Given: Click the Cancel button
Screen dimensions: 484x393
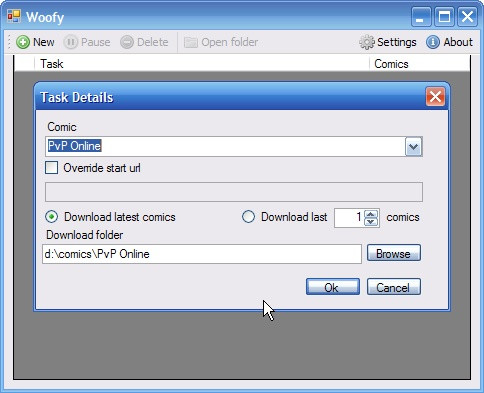Looking at the screenshot, I should point(394,287).
